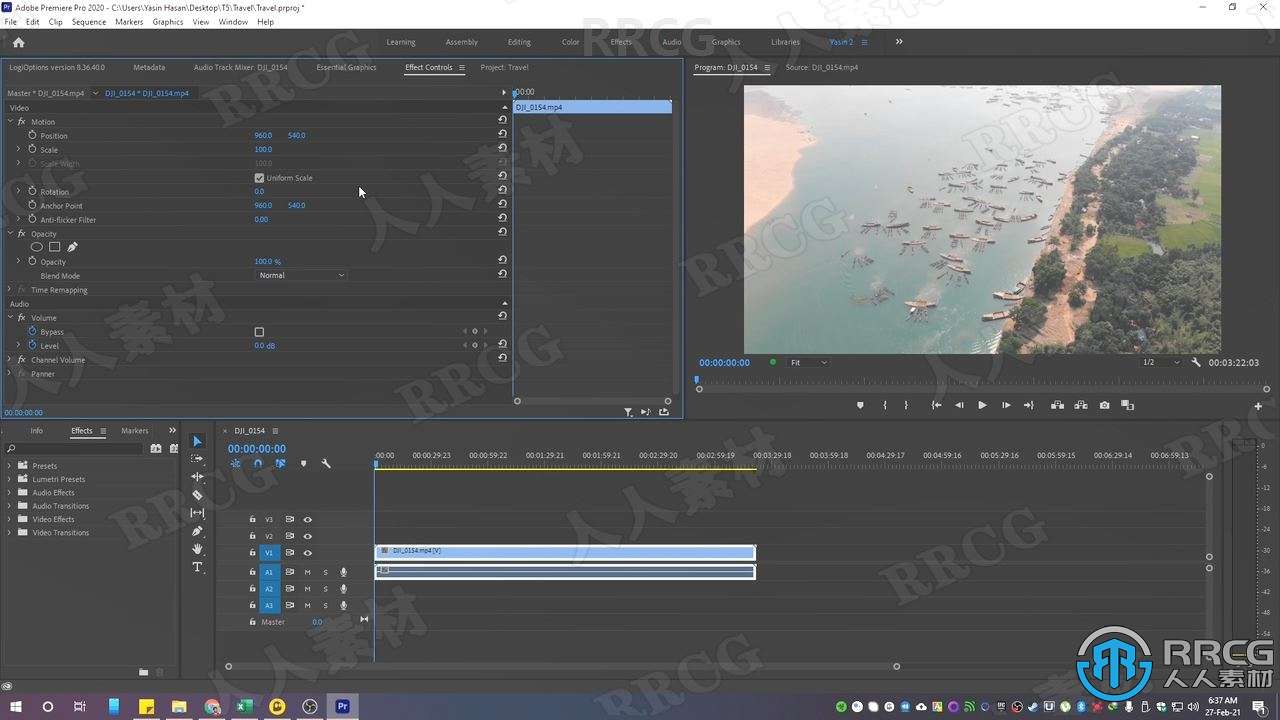
Task: Select the Type tool
Action: (197, 567)
